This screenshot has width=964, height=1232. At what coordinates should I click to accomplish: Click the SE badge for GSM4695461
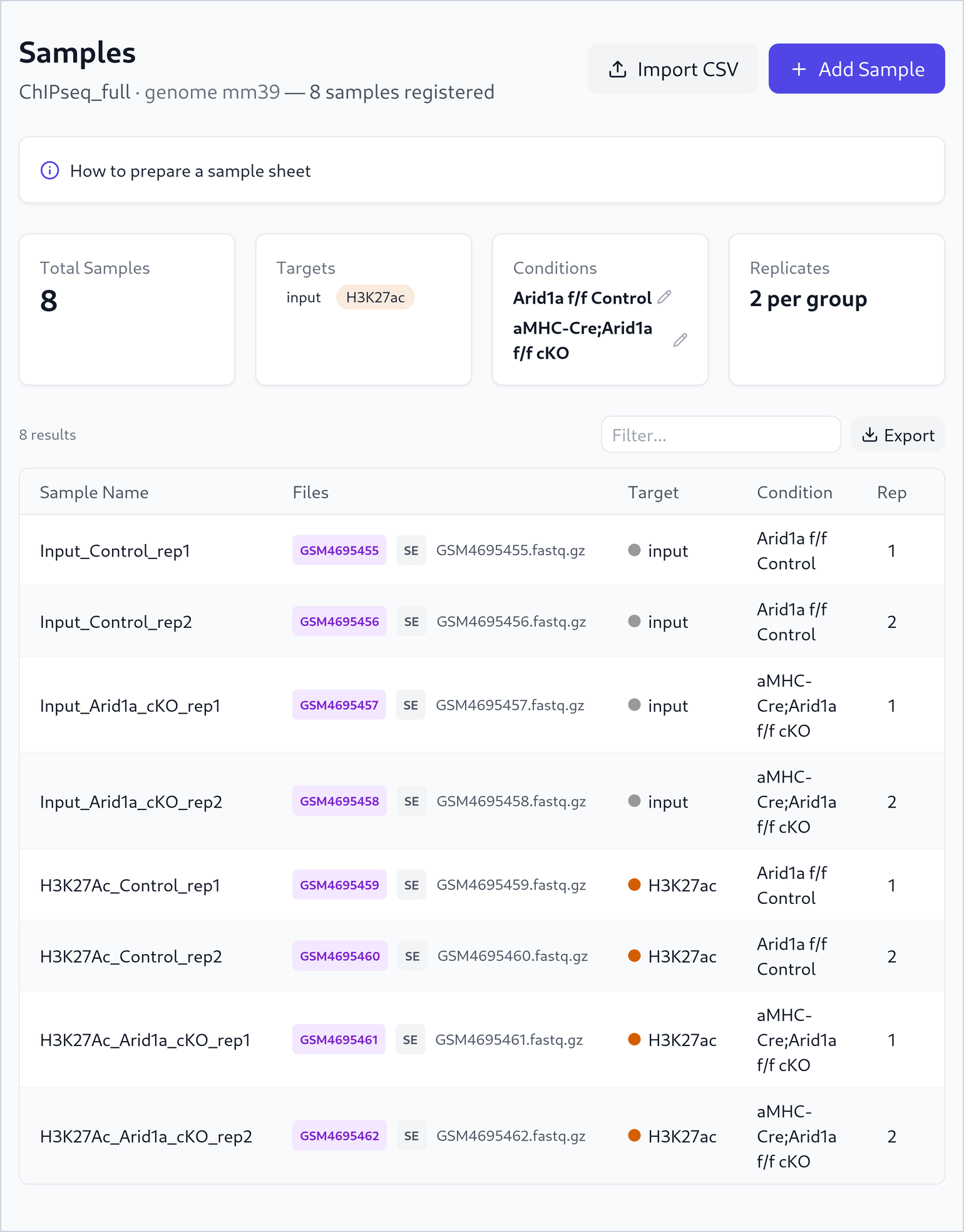click(x=410, y=1040)
